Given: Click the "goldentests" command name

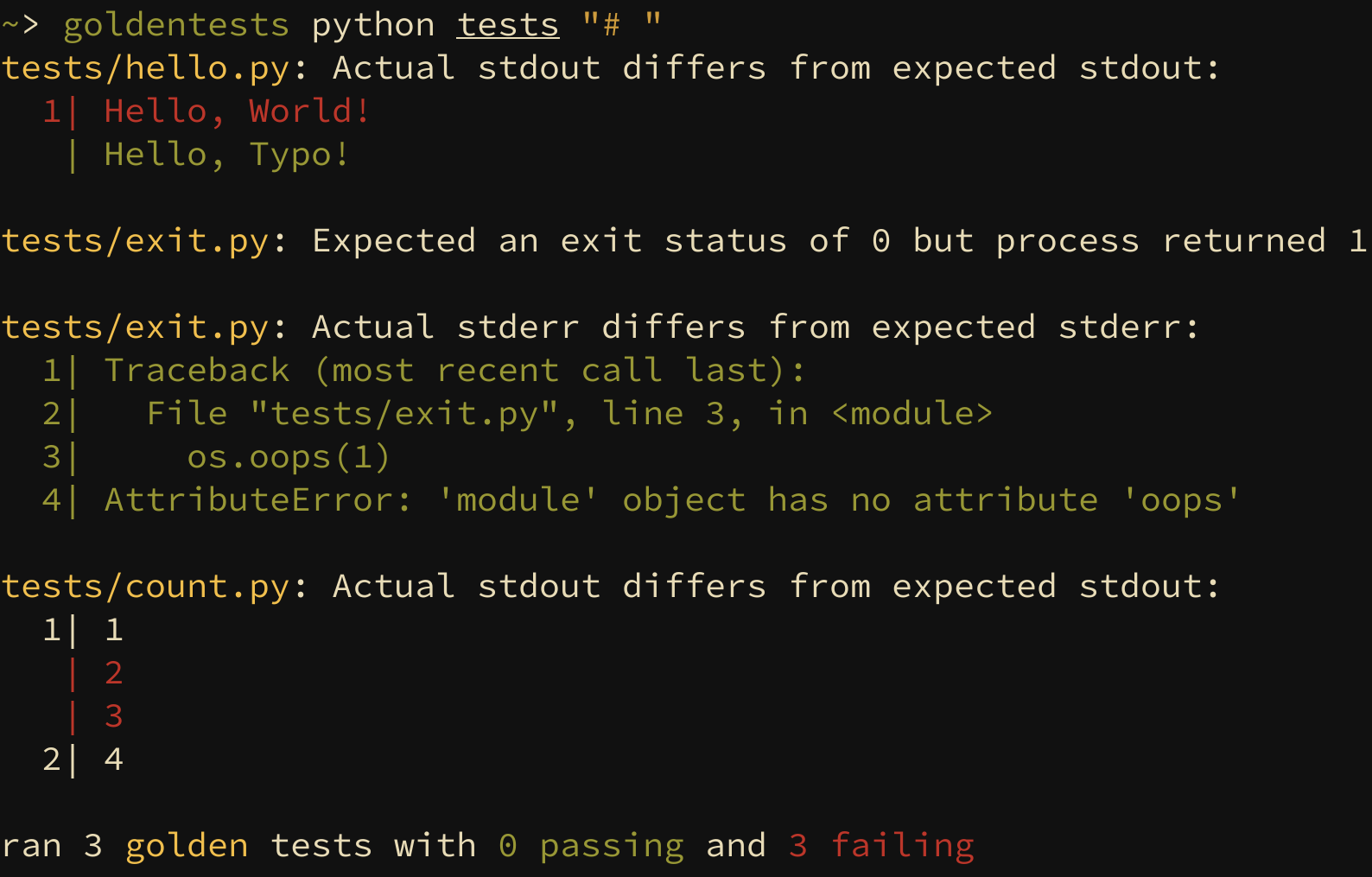Looking at the screenshot, I should click(176, 25).
